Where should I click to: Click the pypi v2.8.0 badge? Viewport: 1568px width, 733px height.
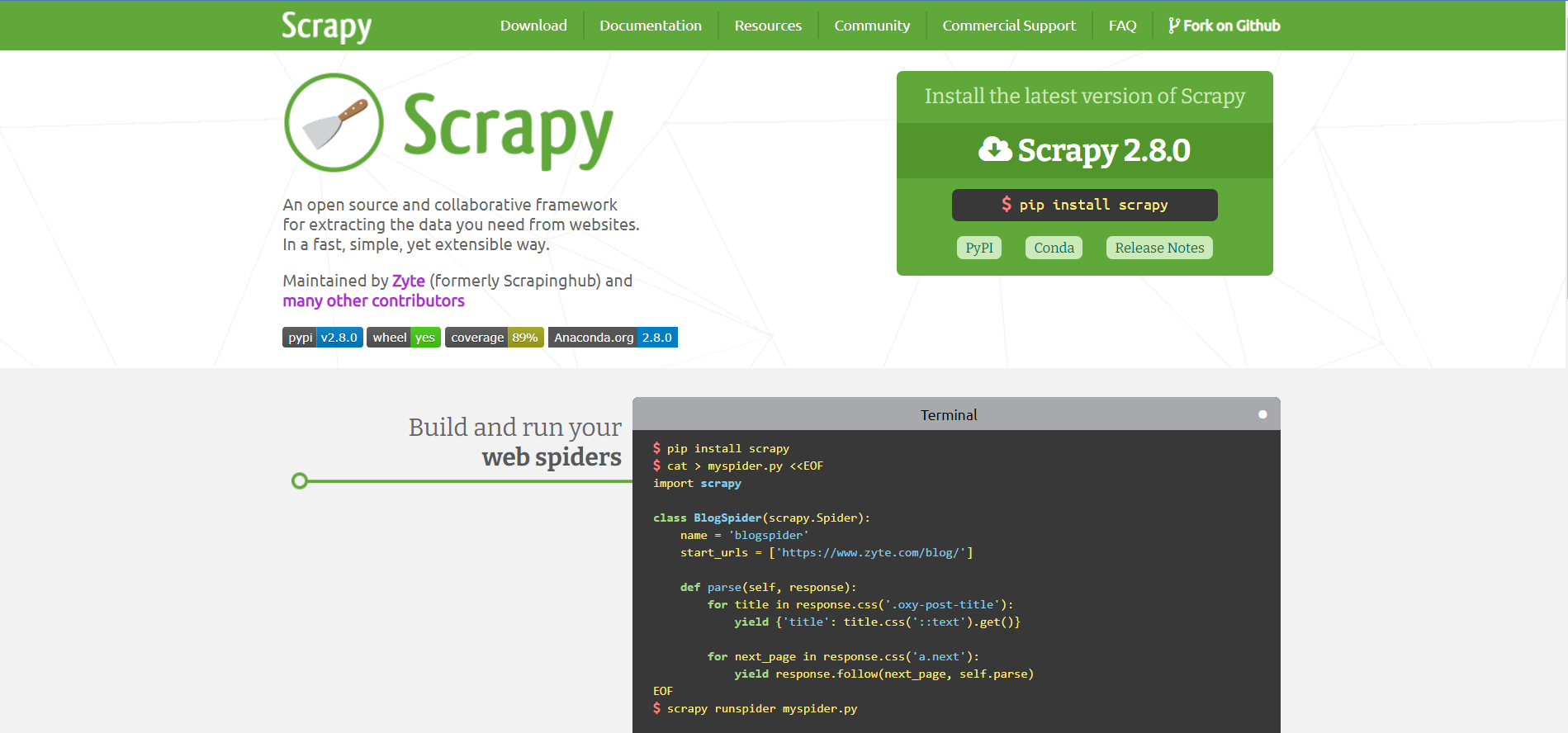pyautogui.click(x=323, y=338)
